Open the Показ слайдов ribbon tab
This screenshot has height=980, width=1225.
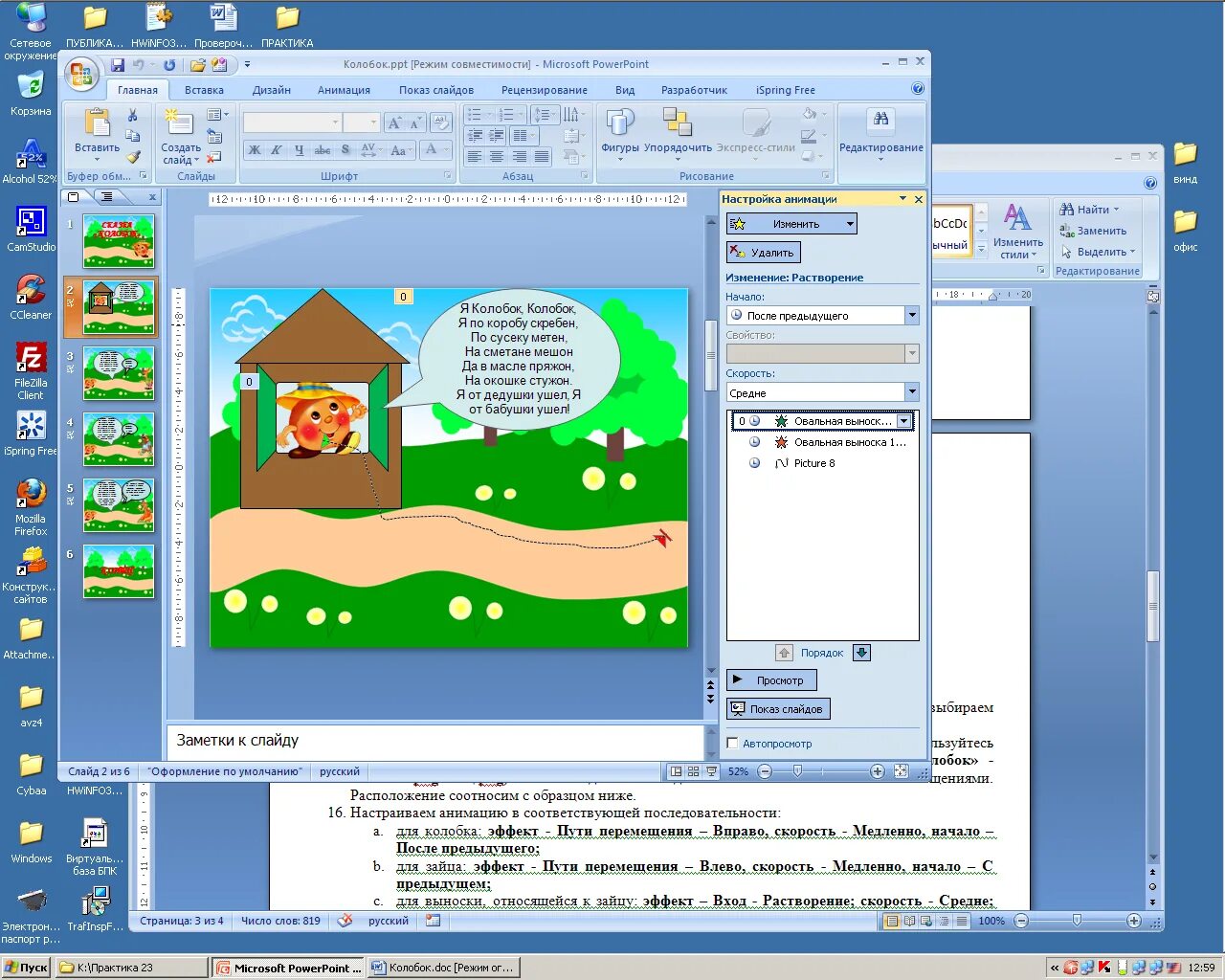436,90
